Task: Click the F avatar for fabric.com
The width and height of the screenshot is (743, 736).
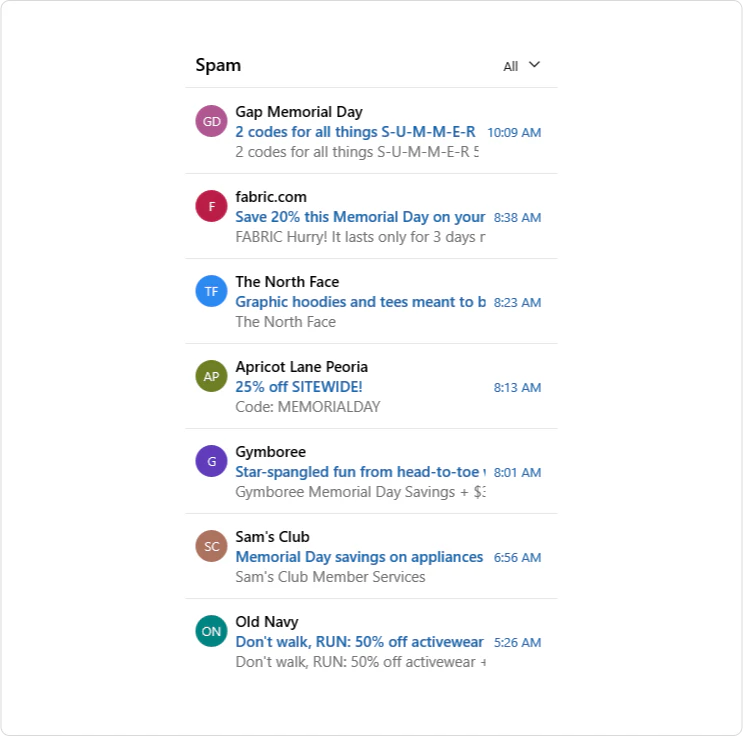Action: [211, 206]
